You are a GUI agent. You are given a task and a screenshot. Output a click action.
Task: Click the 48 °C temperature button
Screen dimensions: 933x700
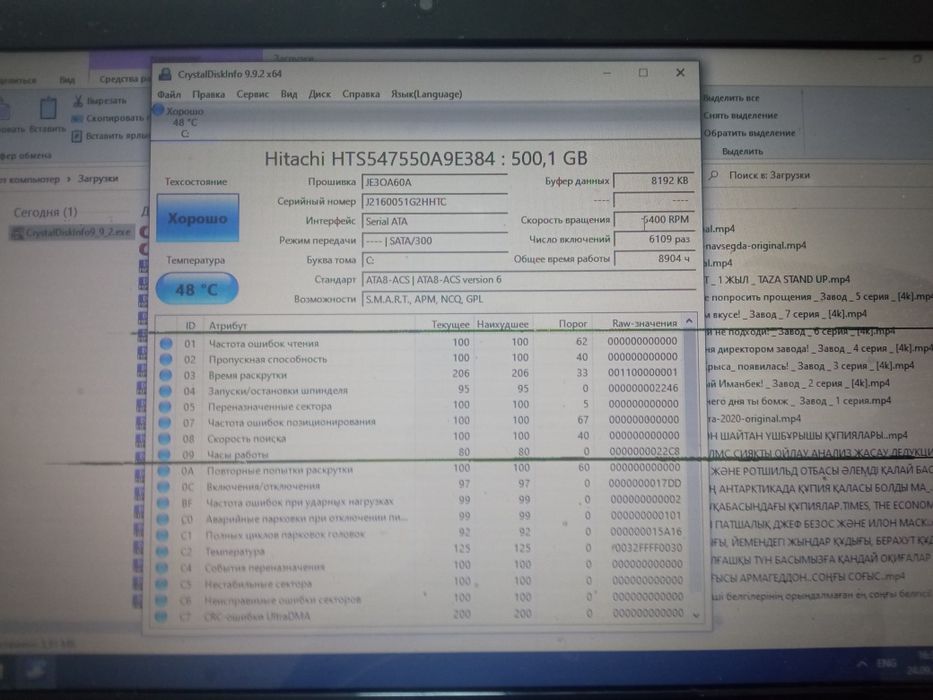point(197,289)
